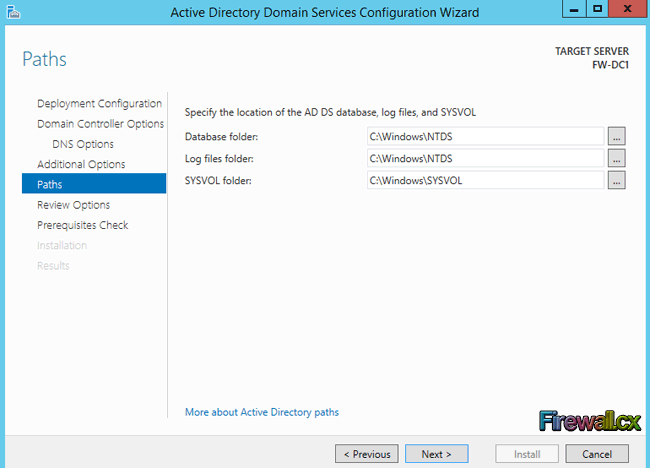Browse for the Database folder location
The height and width of the screenshot is (468, 650).
pyautogui.click(x=616, y=136)
